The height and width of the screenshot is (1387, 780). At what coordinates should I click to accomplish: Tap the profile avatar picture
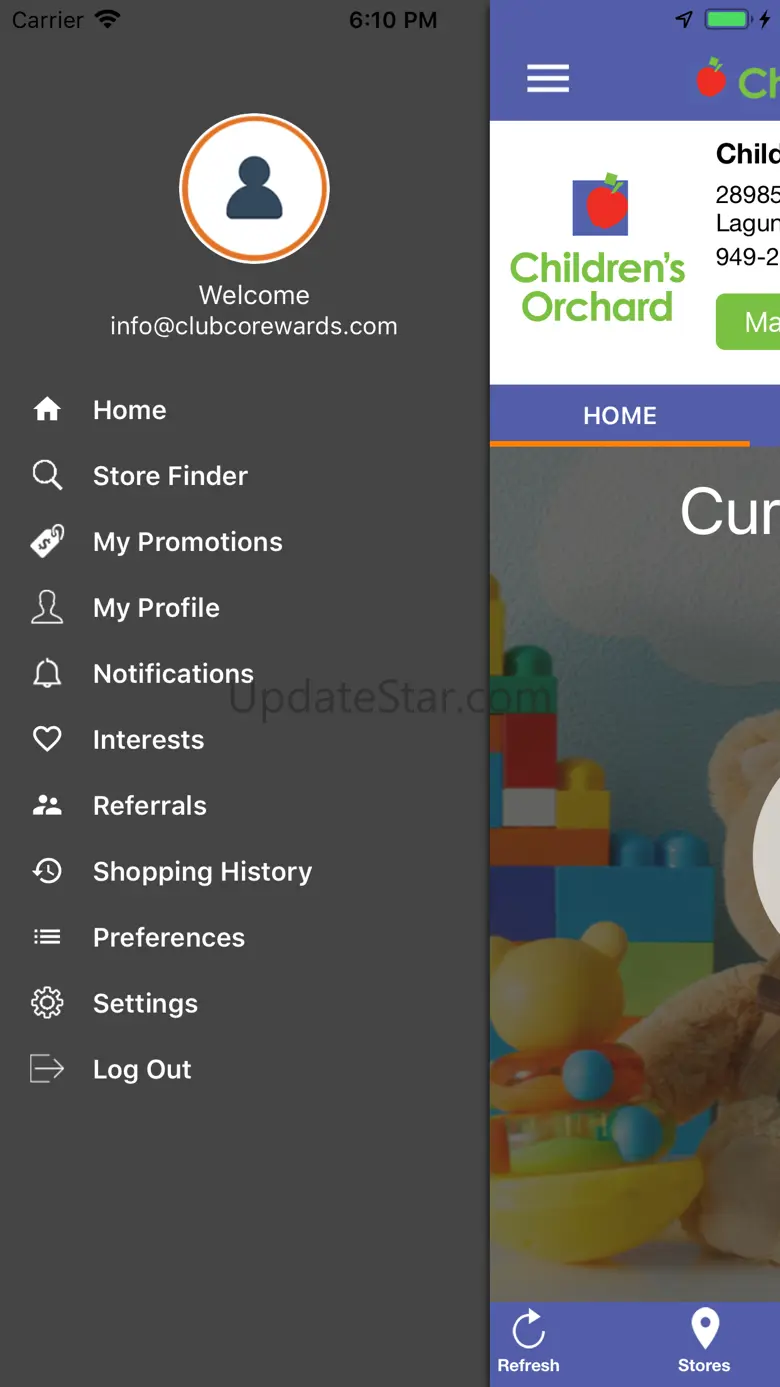point(254,188)
